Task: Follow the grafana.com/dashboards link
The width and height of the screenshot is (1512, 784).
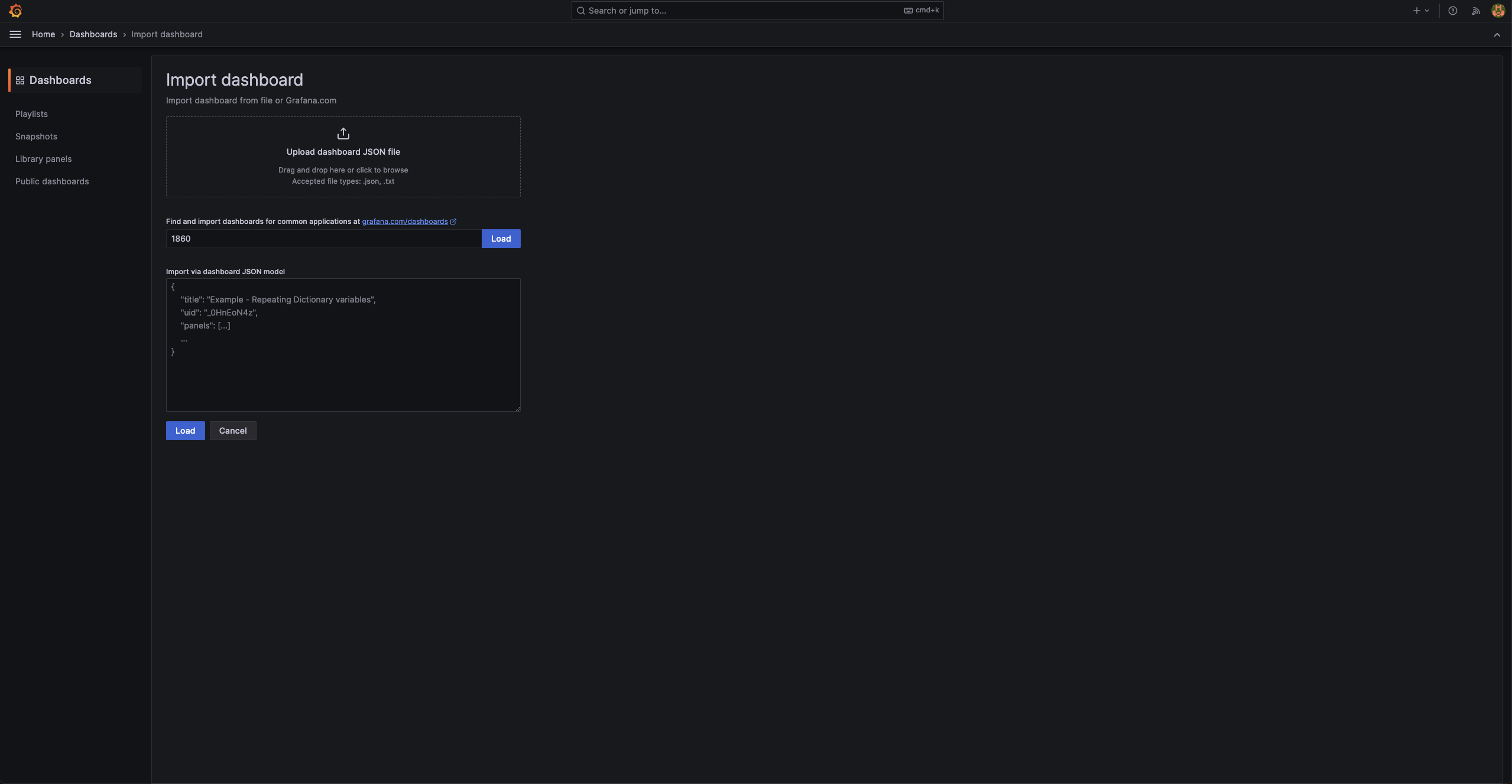Action: pos(404,222)
